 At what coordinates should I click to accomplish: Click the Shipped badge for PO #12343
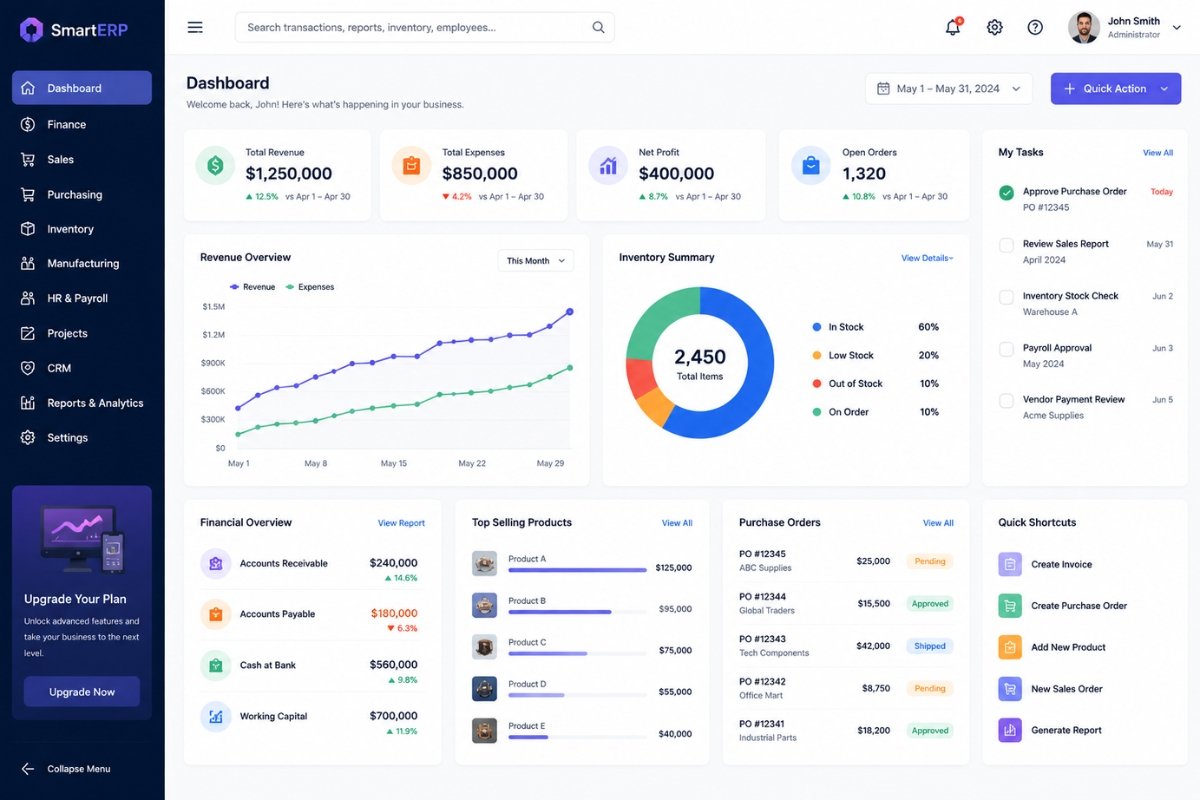click(930, 646)
